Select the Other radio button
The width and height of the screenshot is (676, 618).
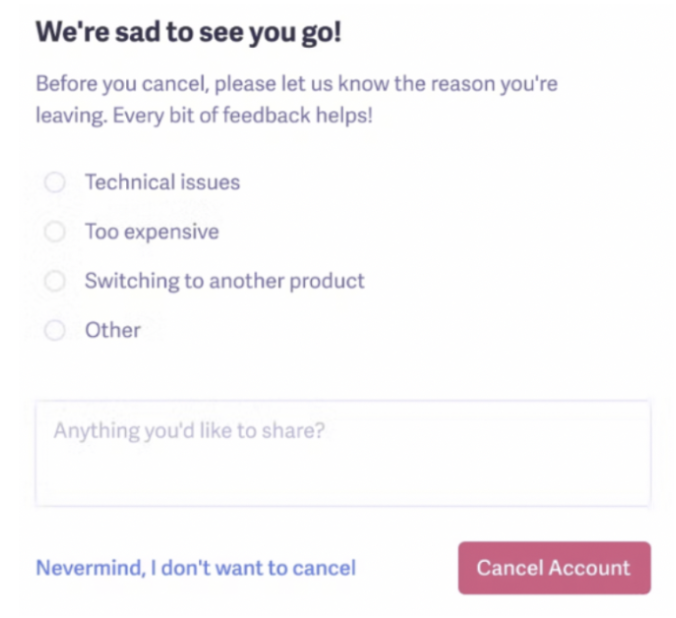55,330
